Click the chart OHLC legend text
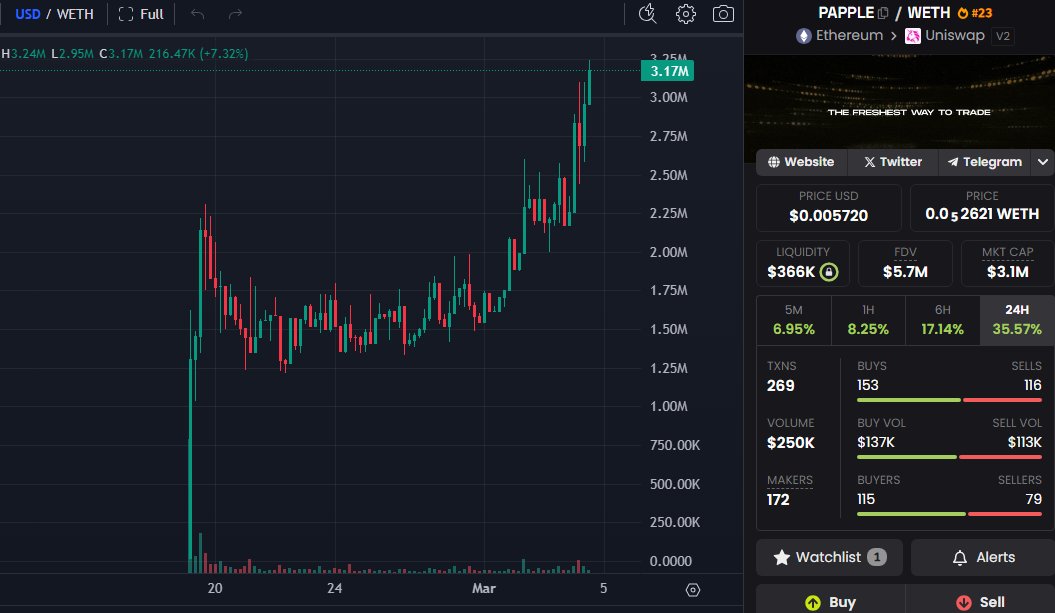 [124, 54]
